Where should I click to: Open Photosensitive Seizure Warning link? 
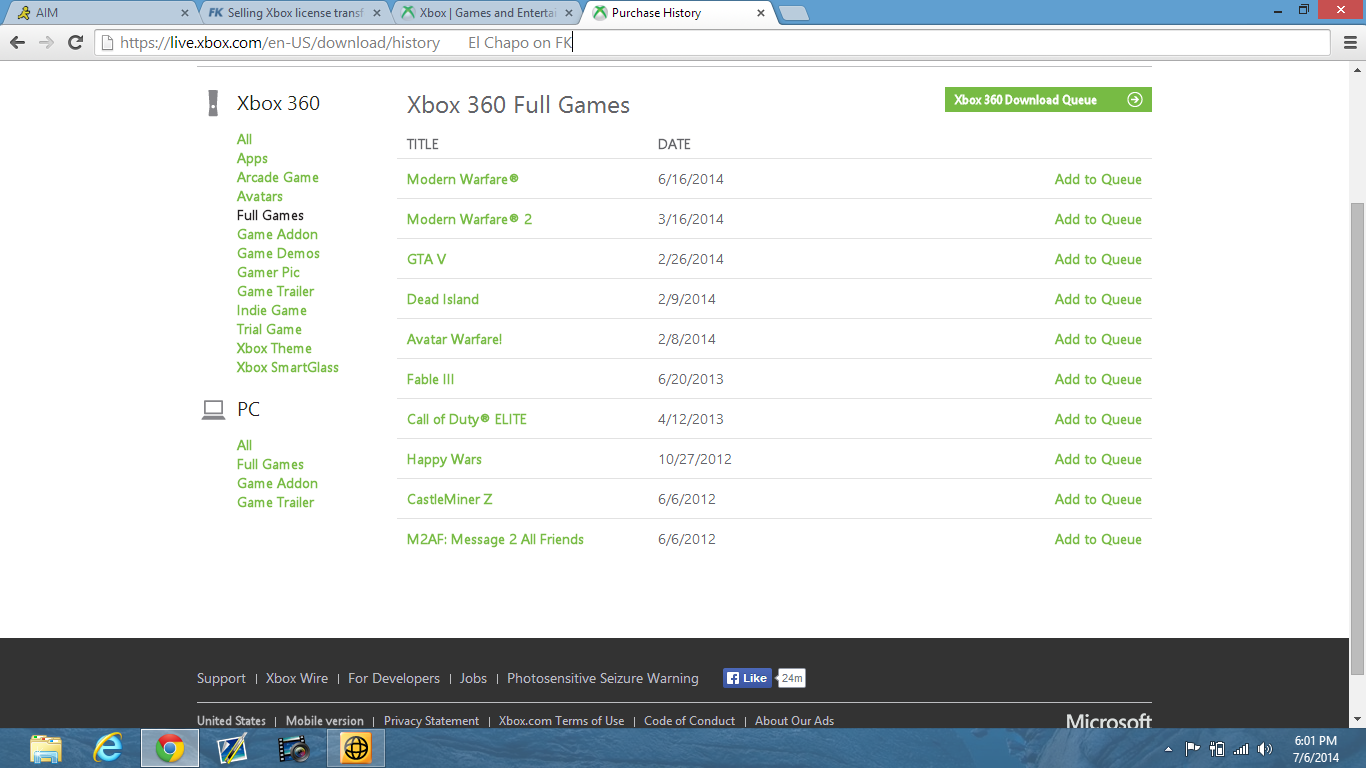603,678
